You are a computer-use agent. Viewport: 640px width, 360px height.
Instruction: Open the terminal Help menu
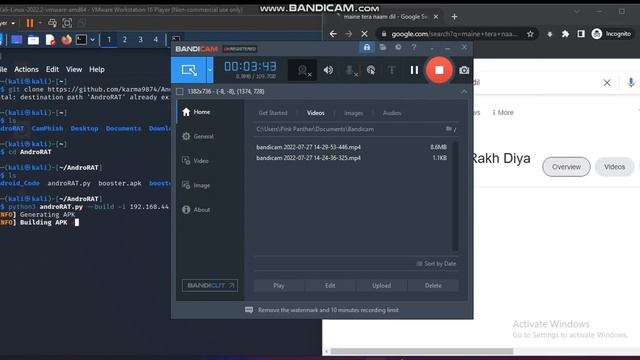[97, 69]
